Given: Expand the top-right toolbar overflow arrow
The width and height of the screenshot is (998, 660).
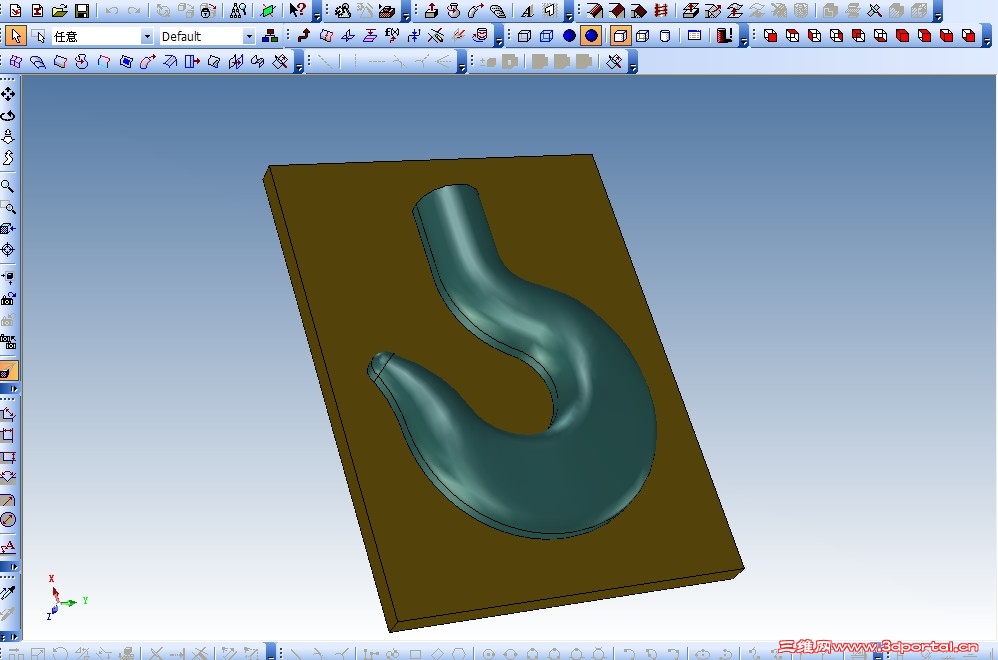Looking at the screenshot, I should 938,15.
